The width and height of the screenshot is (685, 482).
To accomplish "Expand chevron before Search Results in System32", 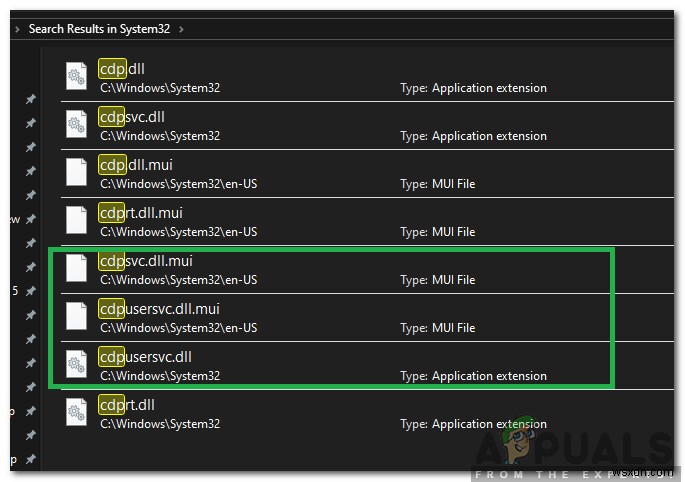I will click(x=17, y=29).
